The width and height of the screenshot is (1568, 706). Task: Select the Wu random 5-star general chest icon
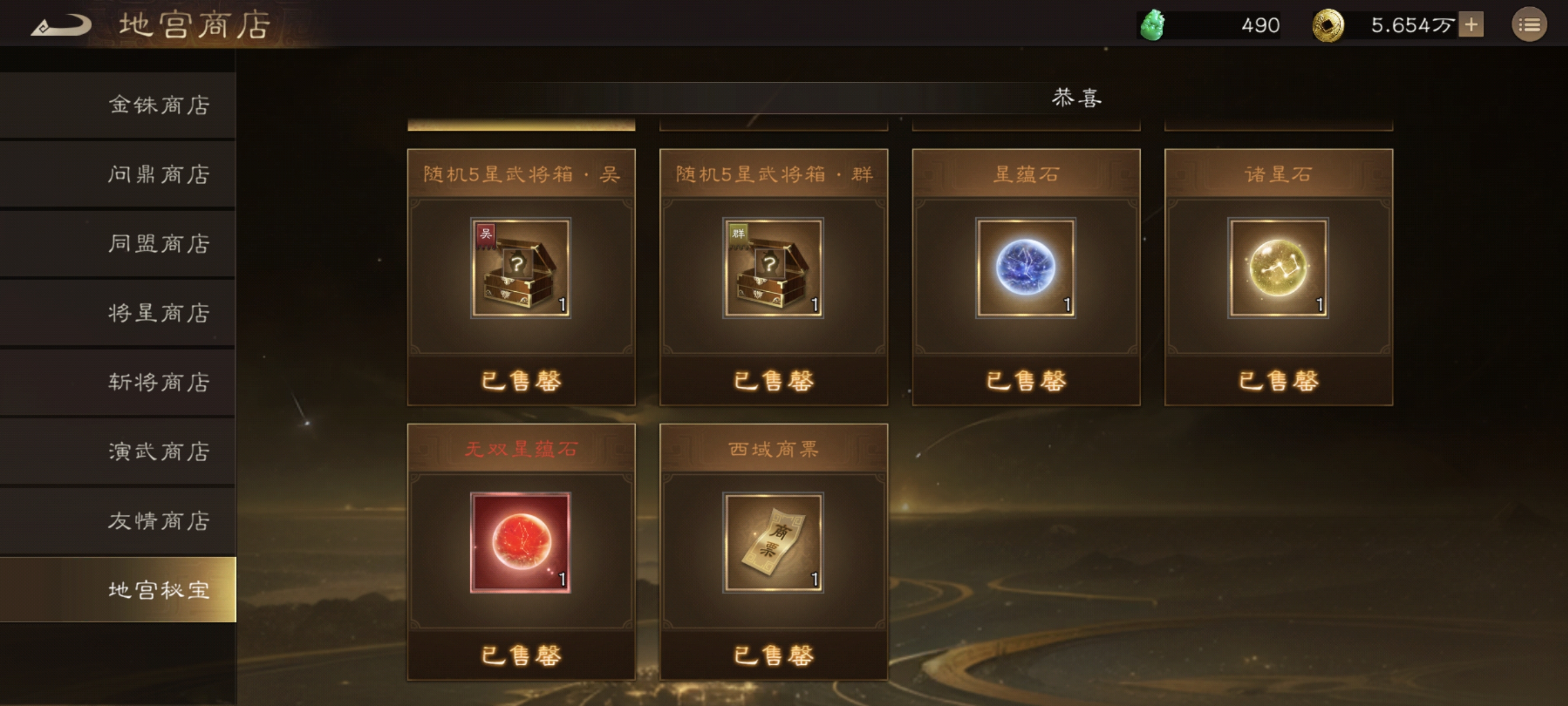[x=520, y=268]
